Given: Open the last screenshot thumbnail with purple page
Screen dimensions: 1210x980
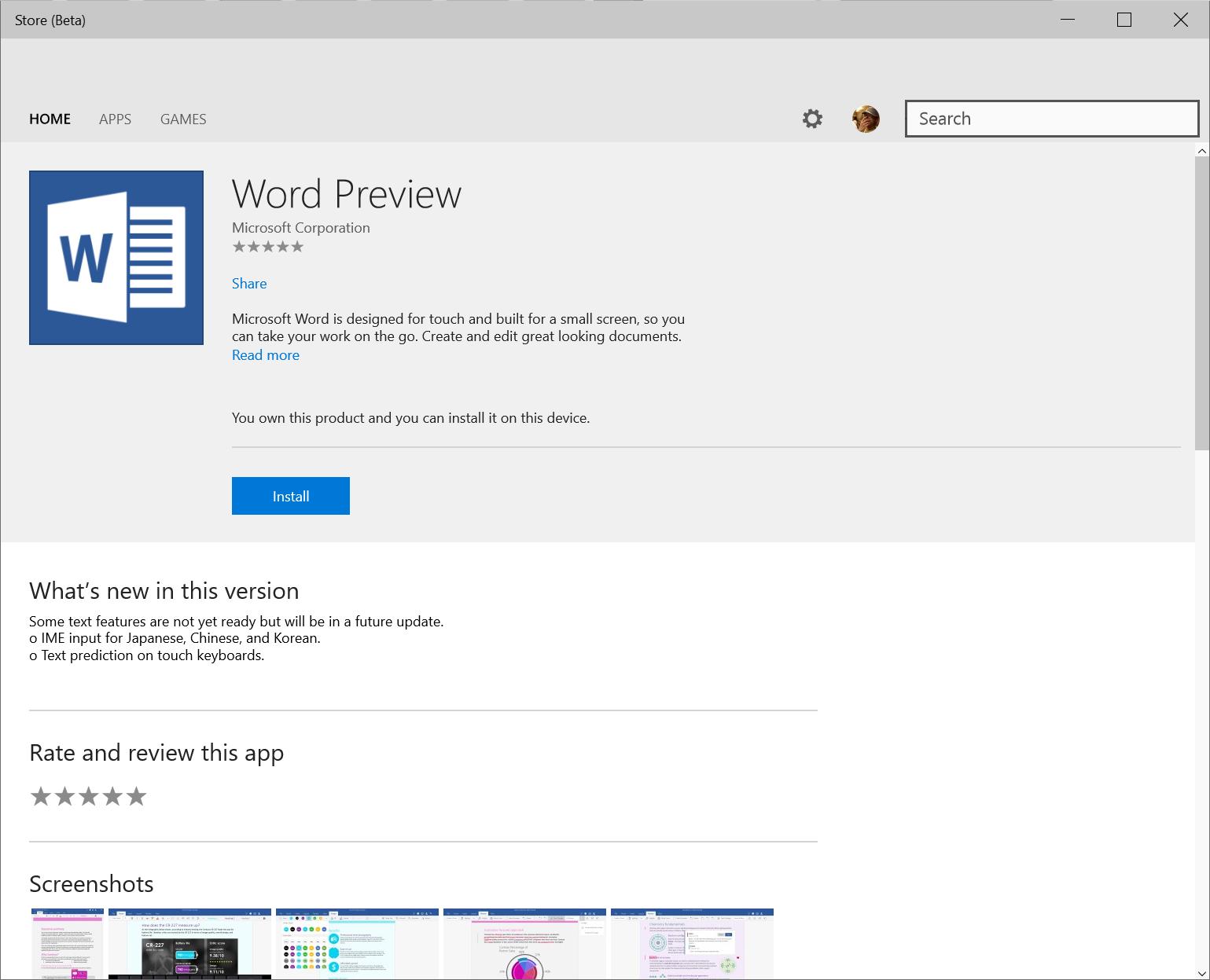Looking at the screenshot, I should pos(692,944).
